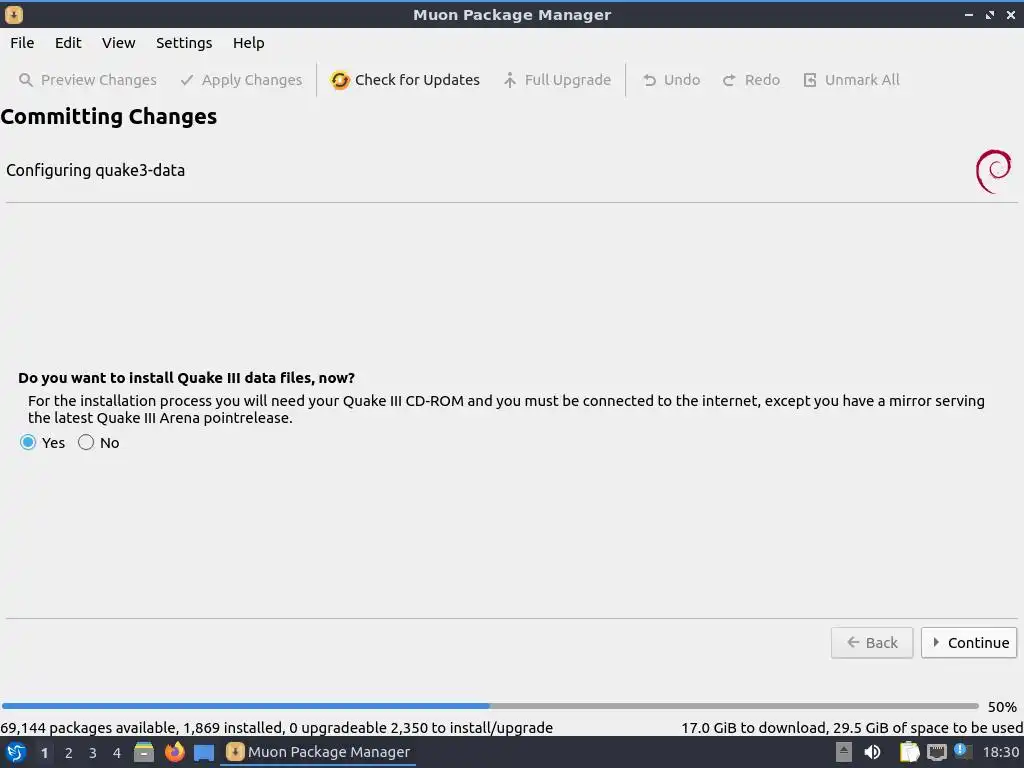
Task: Switch to virtual desktop 1
Action: 44,753
